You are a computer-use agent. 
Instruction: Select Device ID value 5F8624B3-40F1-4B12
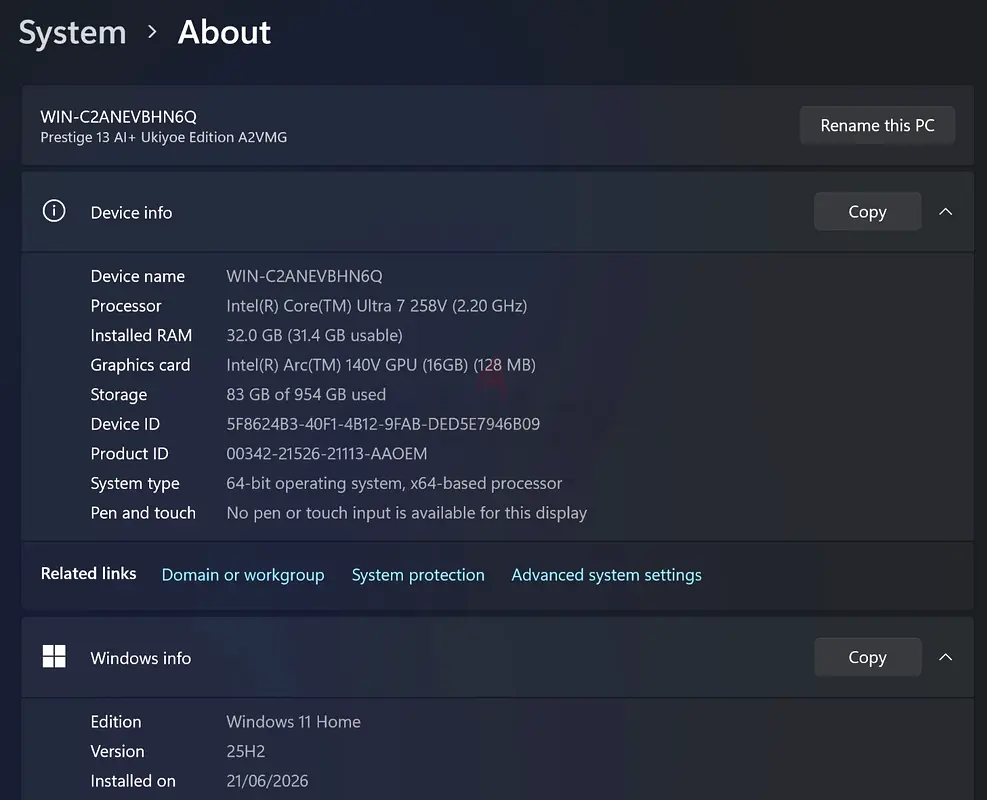[x=383, y=424]
